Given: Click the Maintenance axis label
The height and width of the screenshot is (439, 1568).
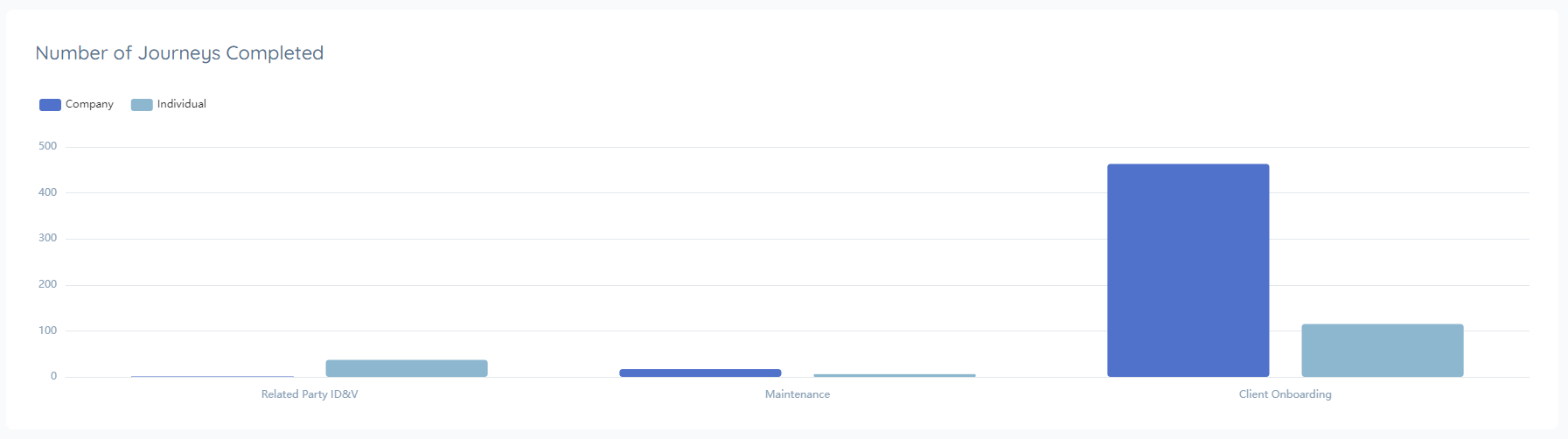Looking at the screenshot, I should pyautogui.click(x=798, y=394).
